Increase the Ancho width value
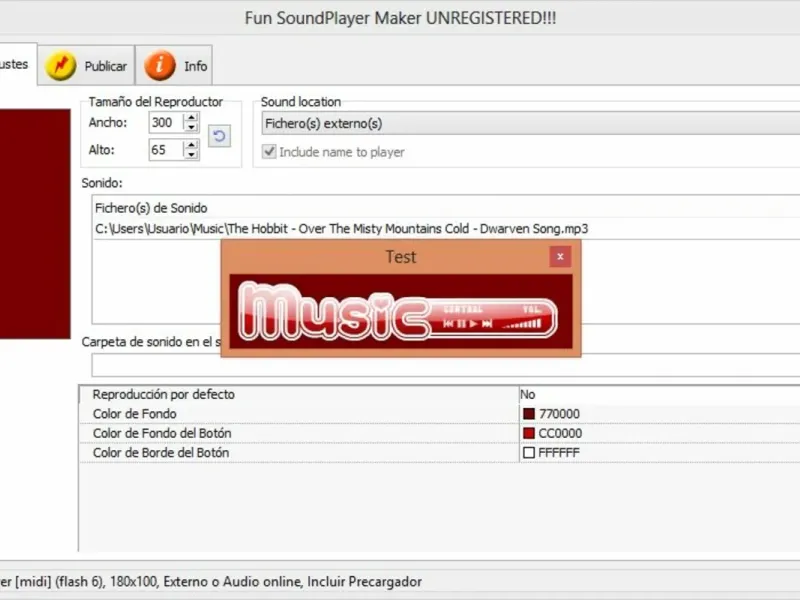The width and height of the screenshot is (800, 600). tap(191, 118)
